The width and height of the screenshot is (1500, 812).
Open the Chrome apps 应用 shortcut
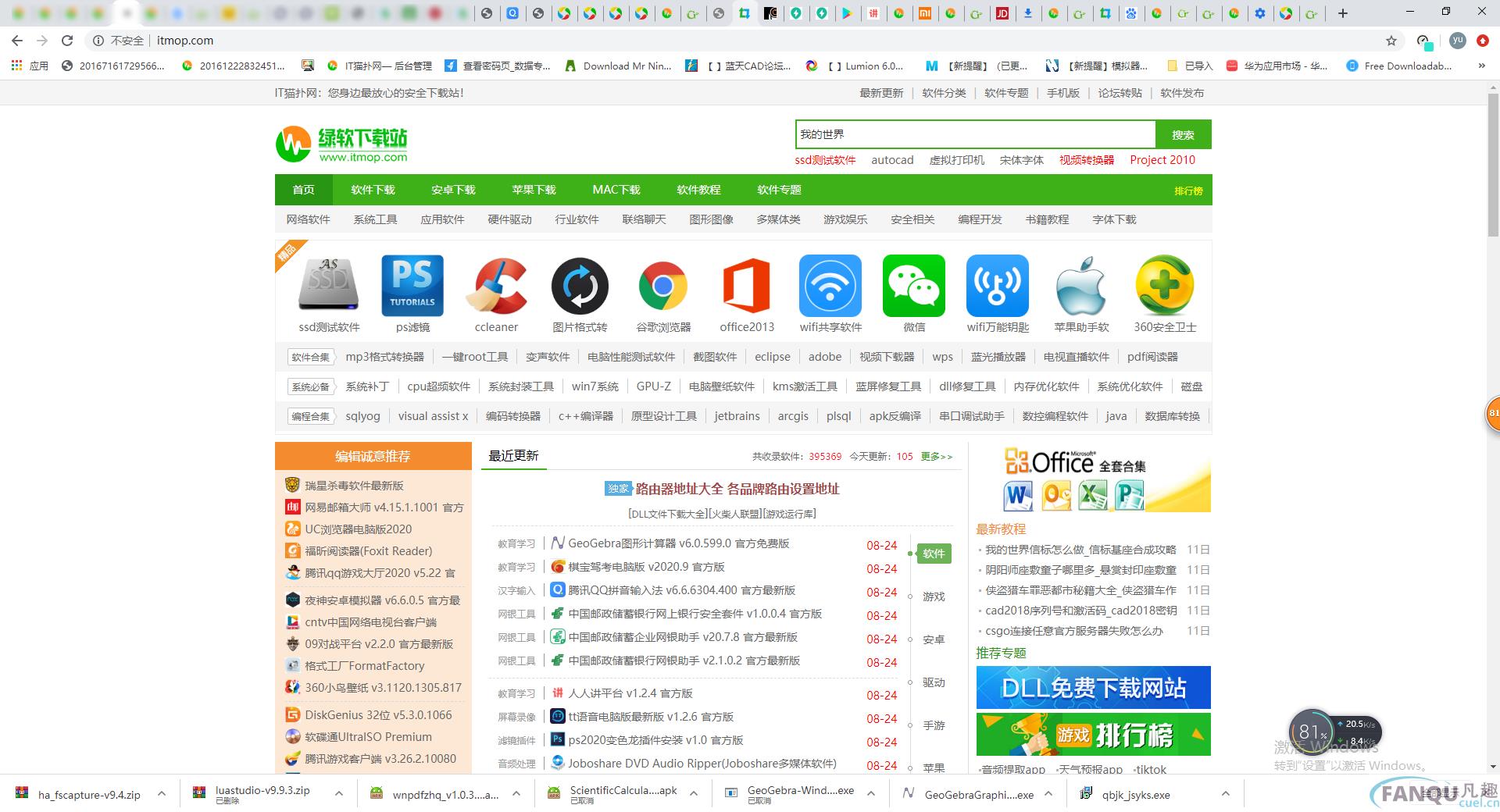(30, 66)
